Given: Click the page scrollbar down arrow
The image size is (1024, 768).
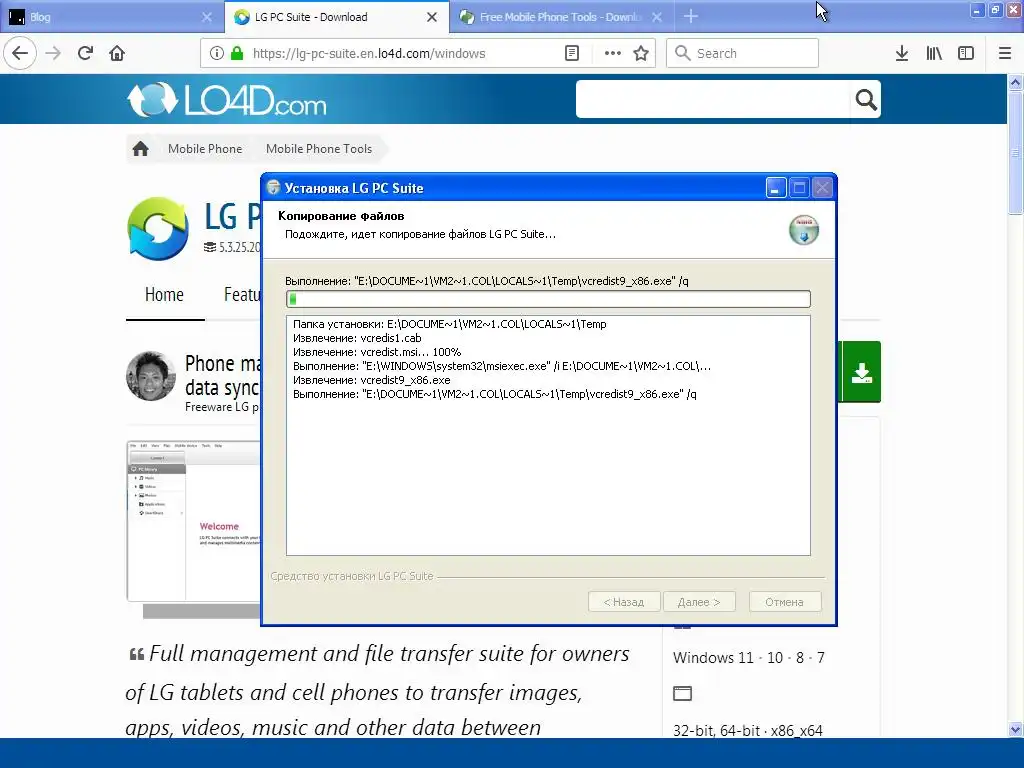Looking at the screenshot, I should tap(1015, 729).
